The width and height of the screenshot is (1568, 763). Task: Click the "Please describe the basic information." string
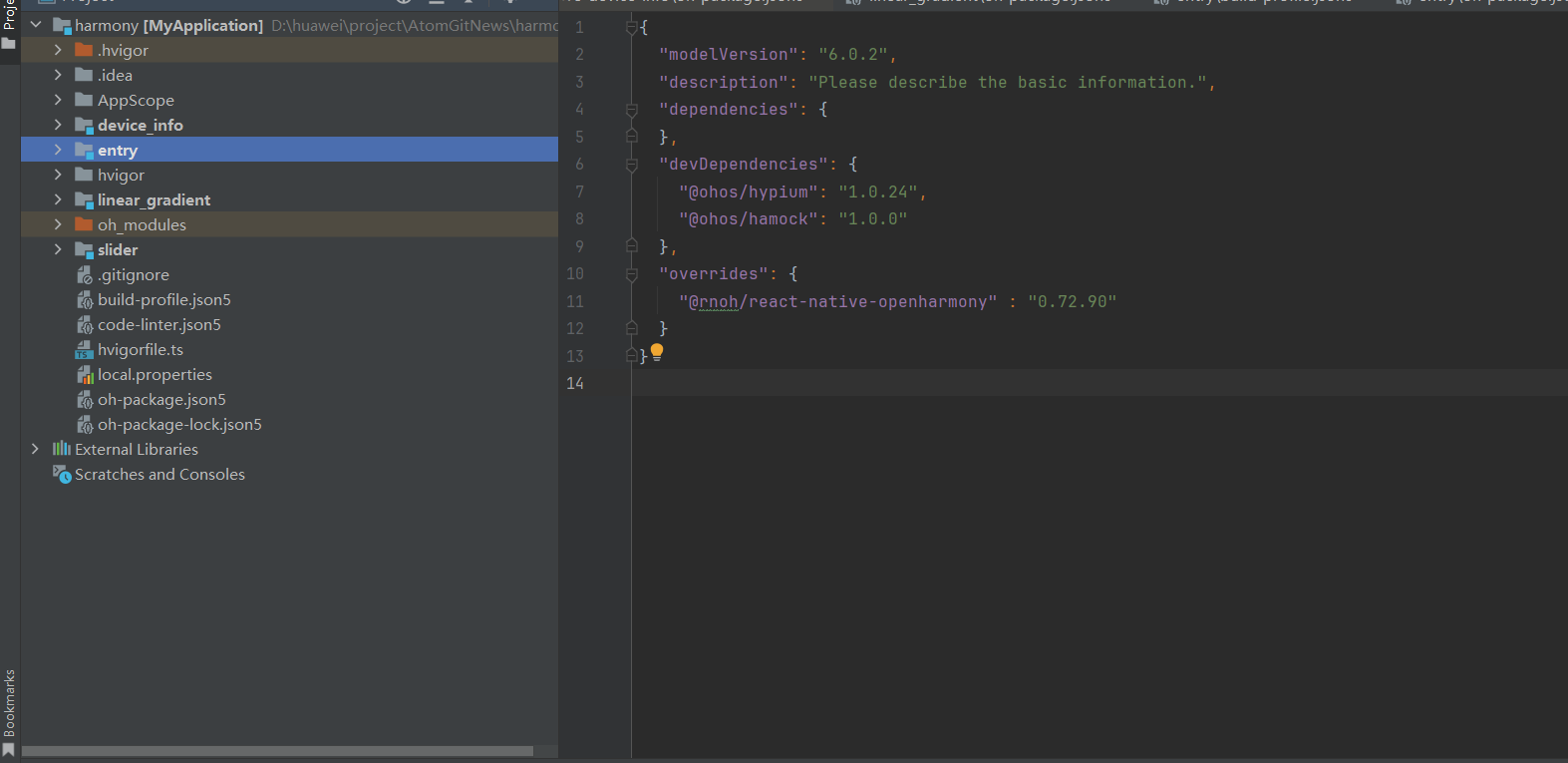click(x=1007, y=83)
